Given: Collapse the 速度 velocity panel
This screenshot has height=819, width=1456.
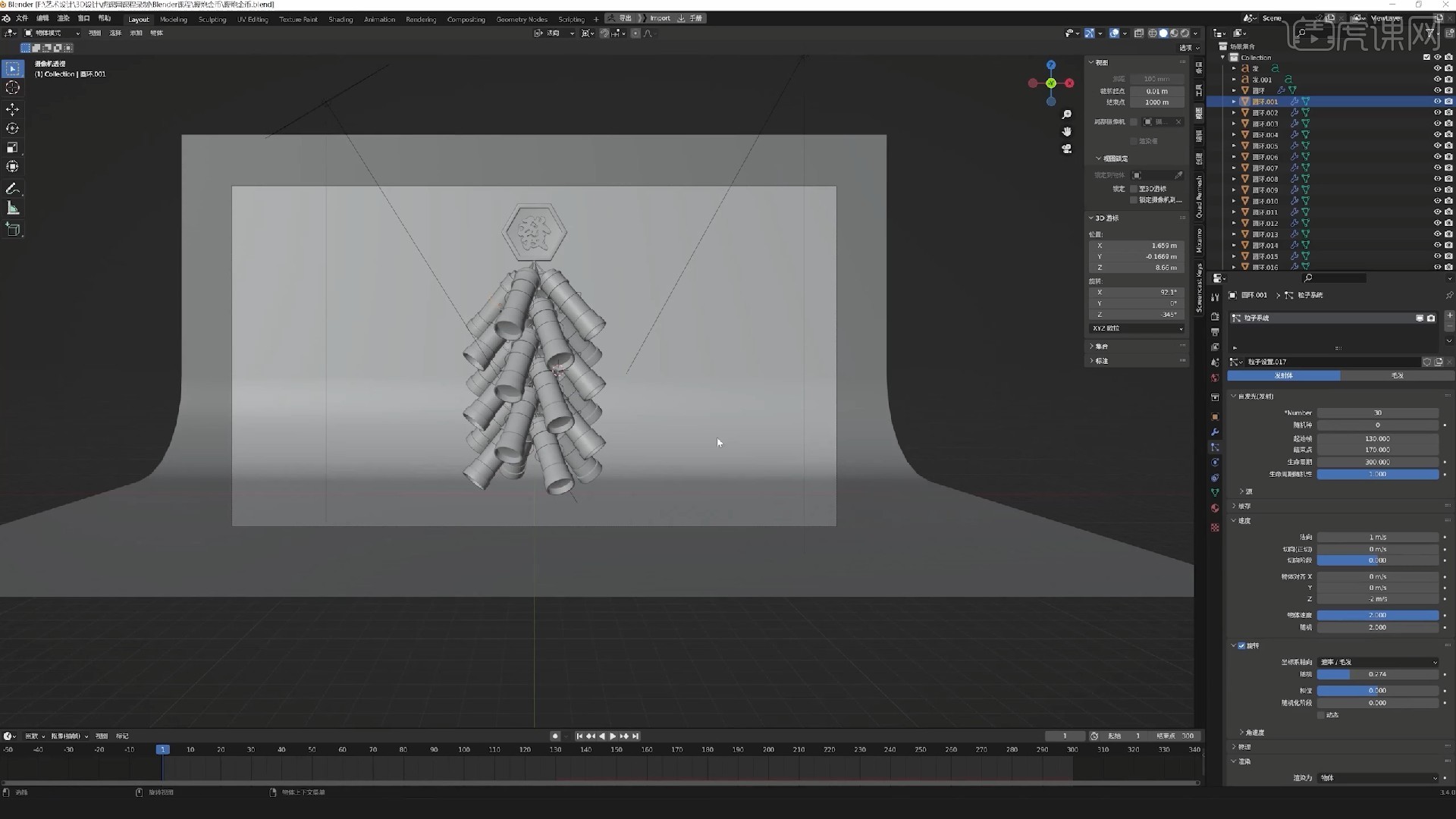Looking at the screenshot, I should tap(1235, 520).
